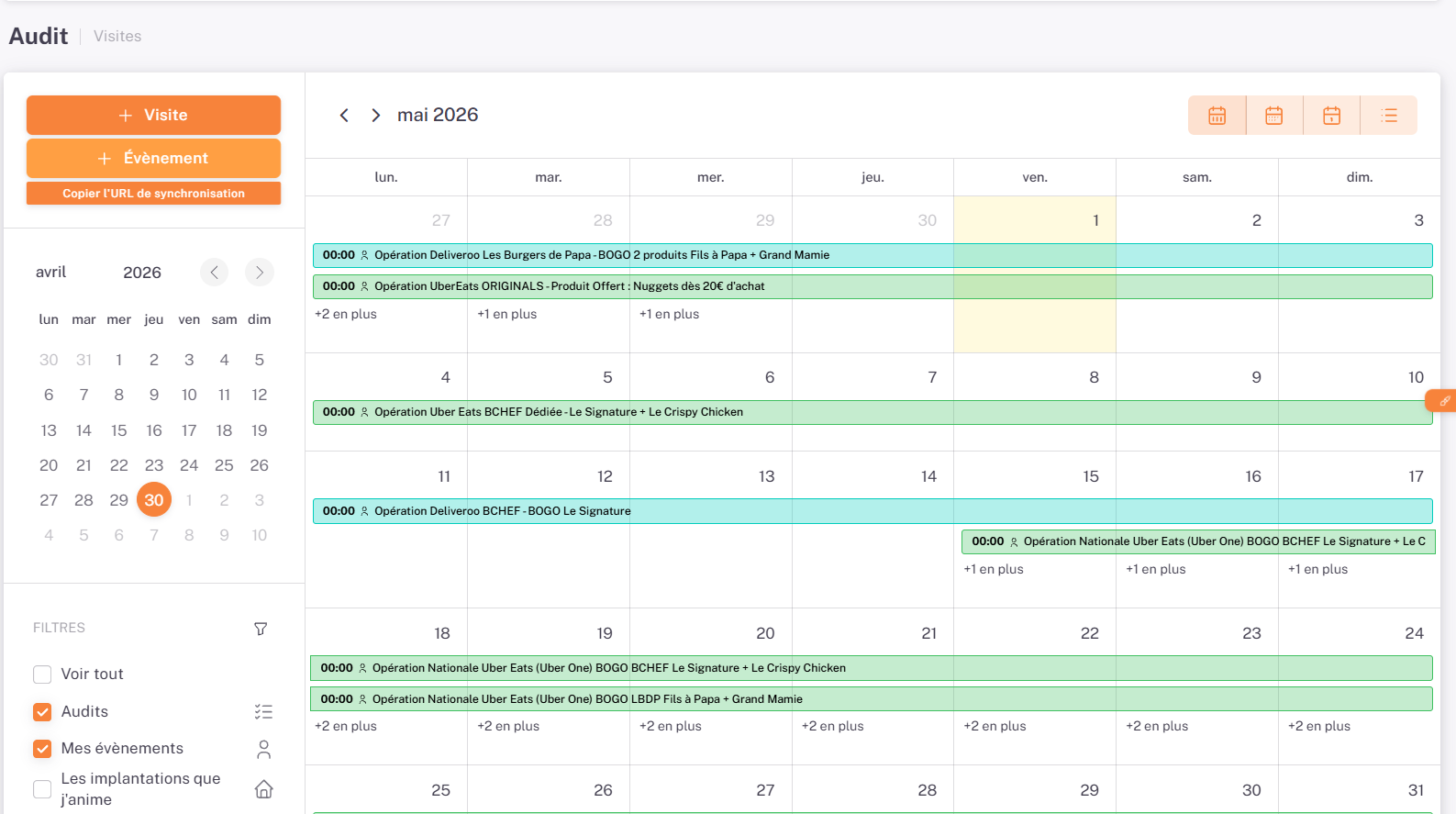Click day number 8 in main calendar
This screenshot has width=1456, height=814.
coord(1094,377)
